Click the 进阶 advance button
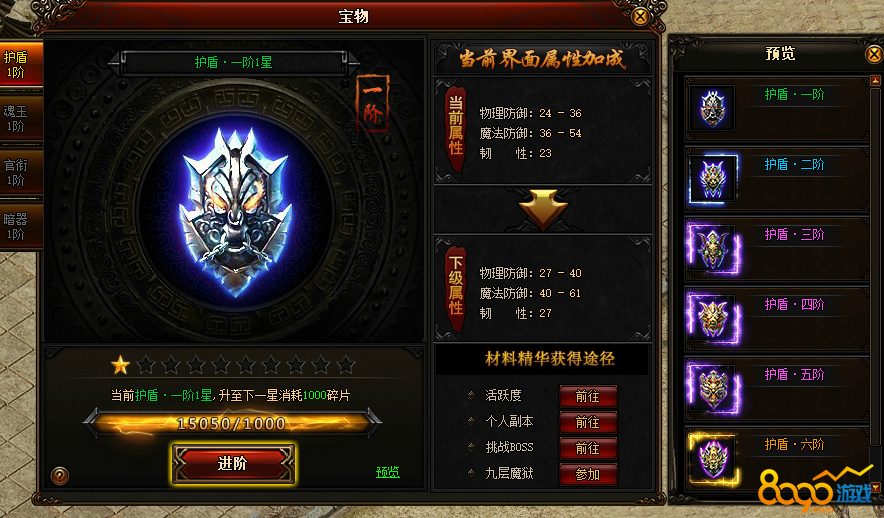 coord(233,463)
